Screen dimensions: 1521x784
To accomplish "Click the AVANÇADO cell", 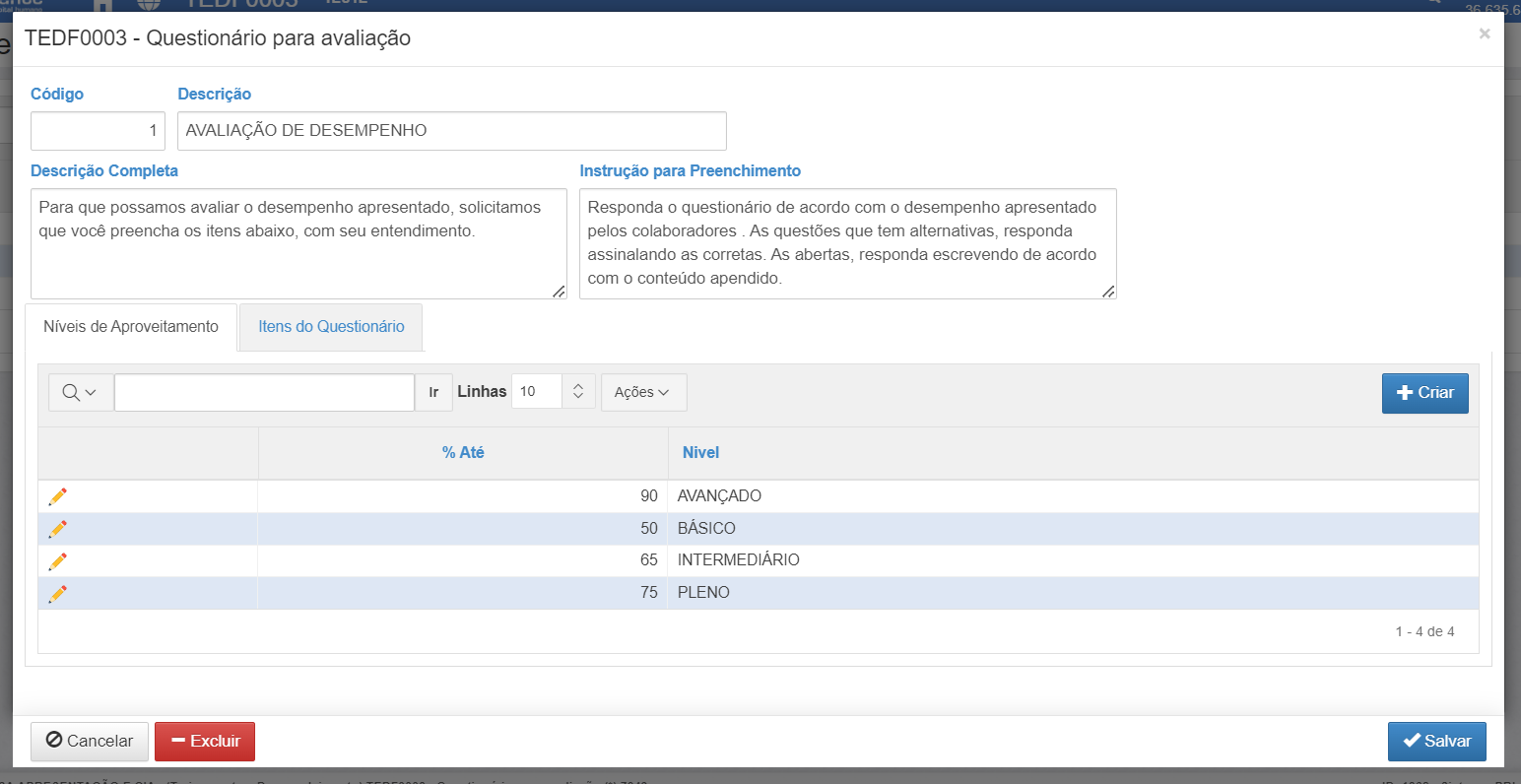I will coord(1073,496).
